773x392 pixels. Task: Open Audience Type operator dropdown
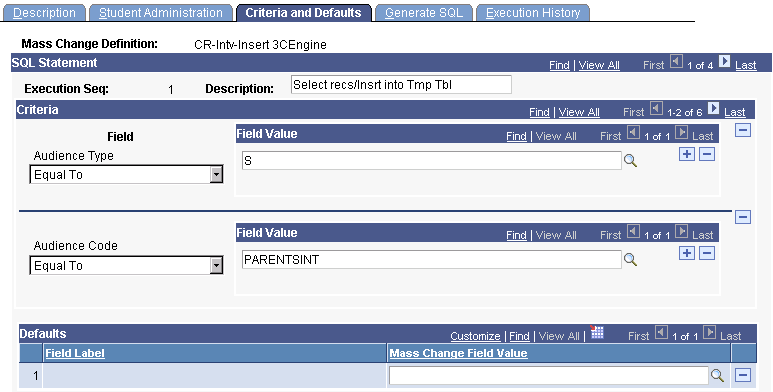(216, 175)
